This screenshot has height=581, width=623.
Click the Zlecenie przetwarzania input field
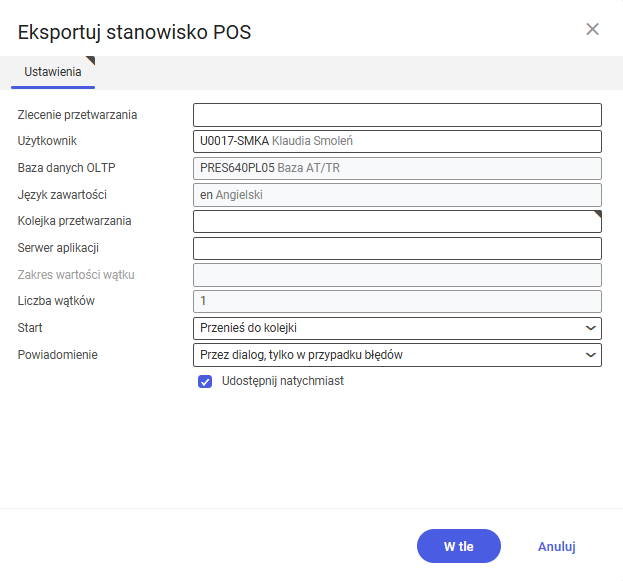(397, 115)
